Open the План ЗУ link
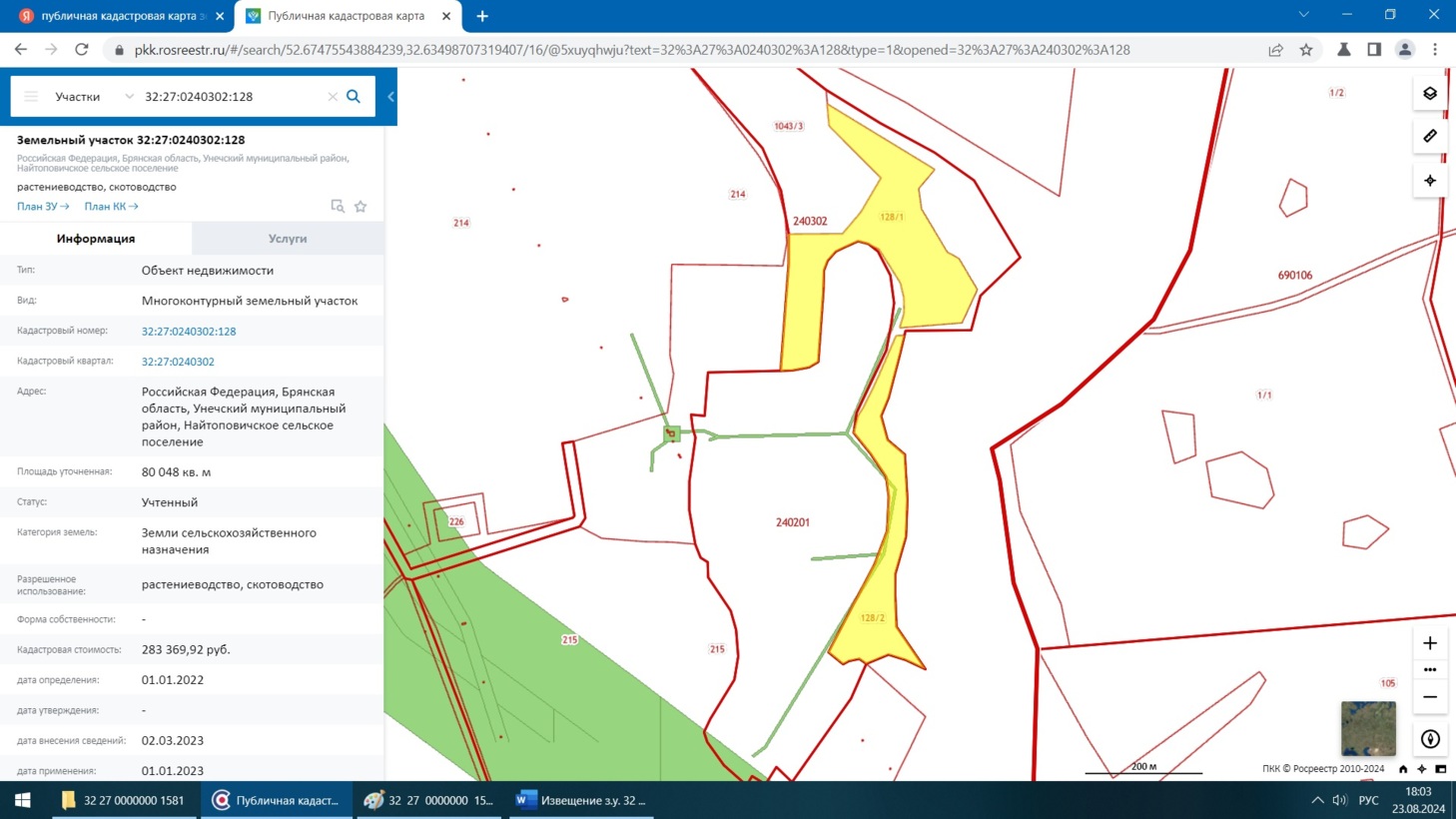Screen dimensions: 1456x819 point(43,207)
